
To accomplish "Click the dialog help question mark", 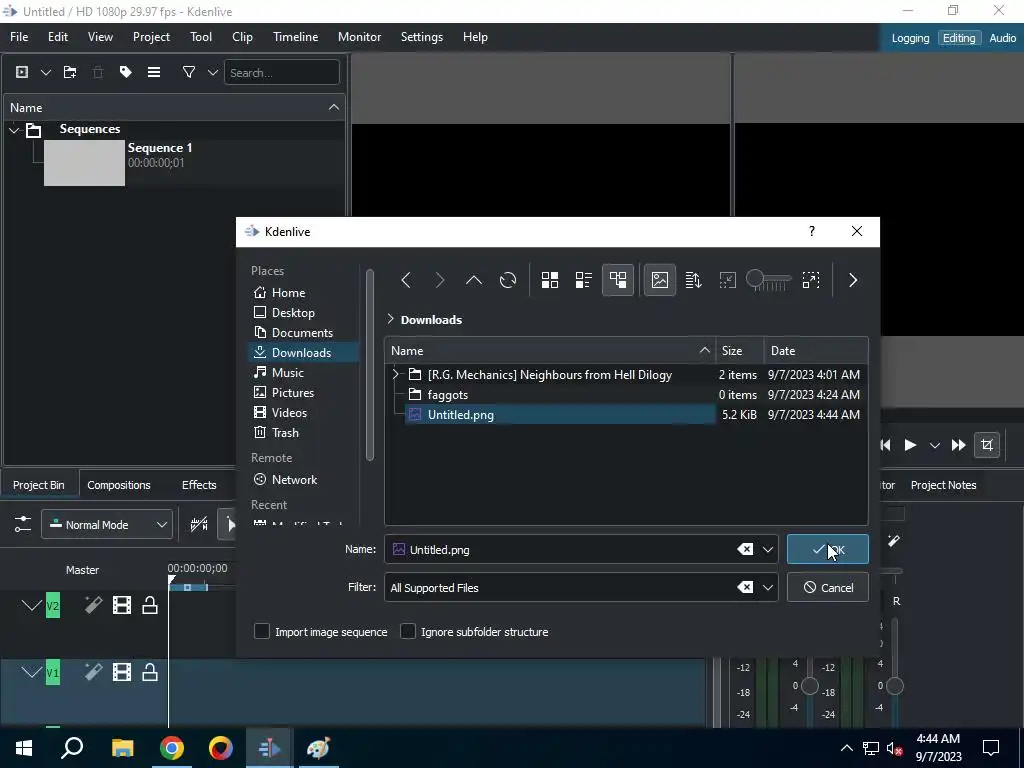I will pyautogui.click(x=812, y=231).
